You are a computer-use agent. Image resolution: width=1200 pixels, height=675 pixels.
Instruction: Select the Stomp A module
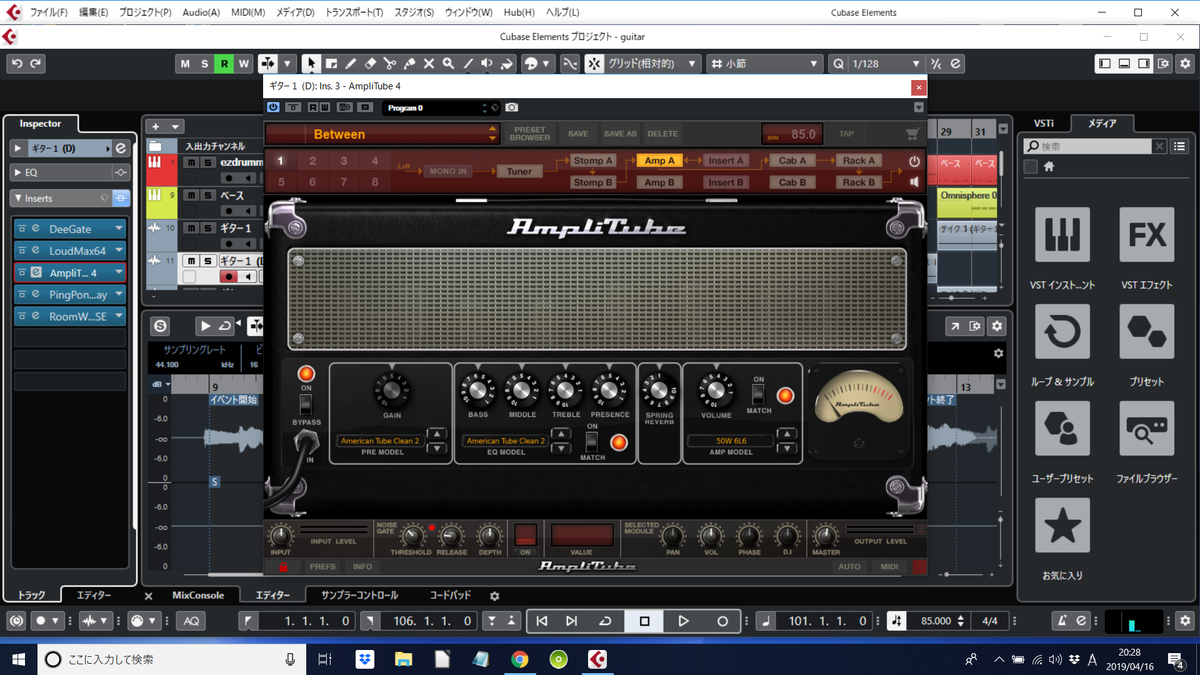point(592,160)
